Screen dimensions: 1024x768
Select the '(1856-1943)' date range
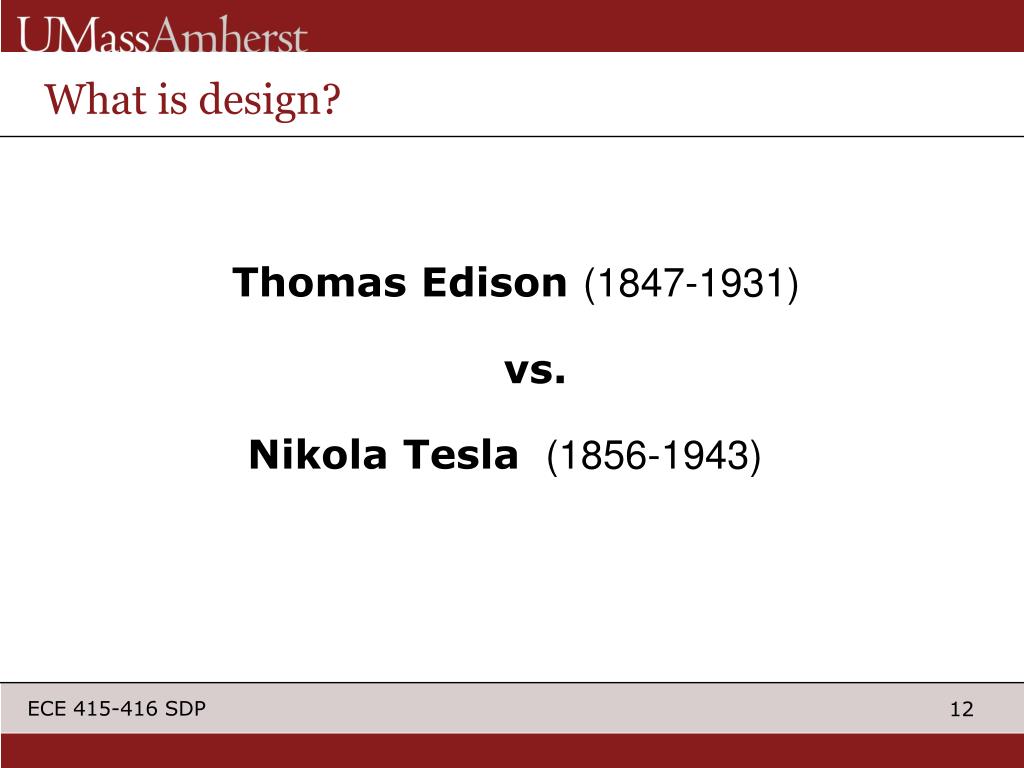[x=654, y=456]
